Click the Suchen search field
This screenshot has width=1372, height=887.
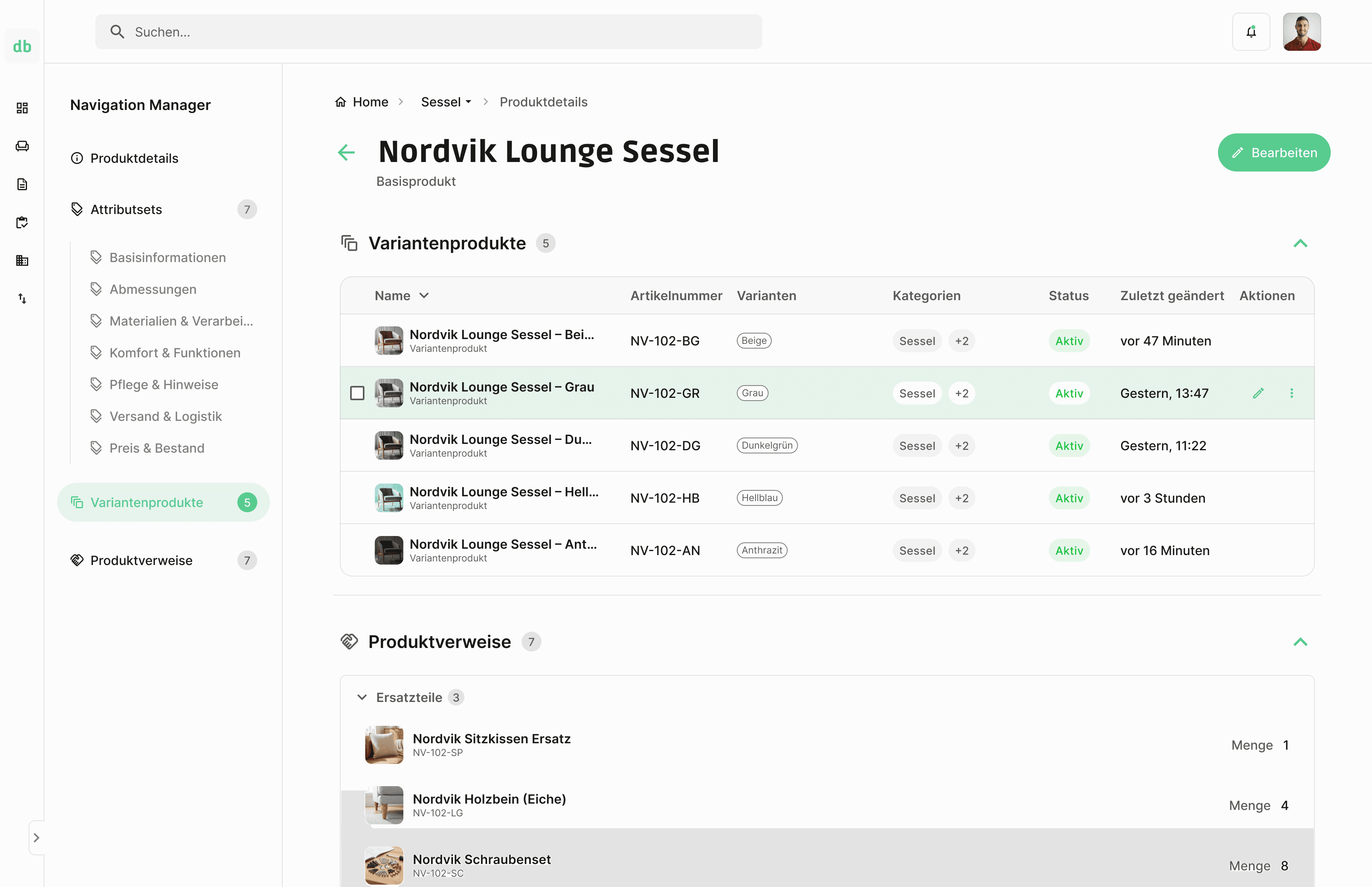(428, 32)
